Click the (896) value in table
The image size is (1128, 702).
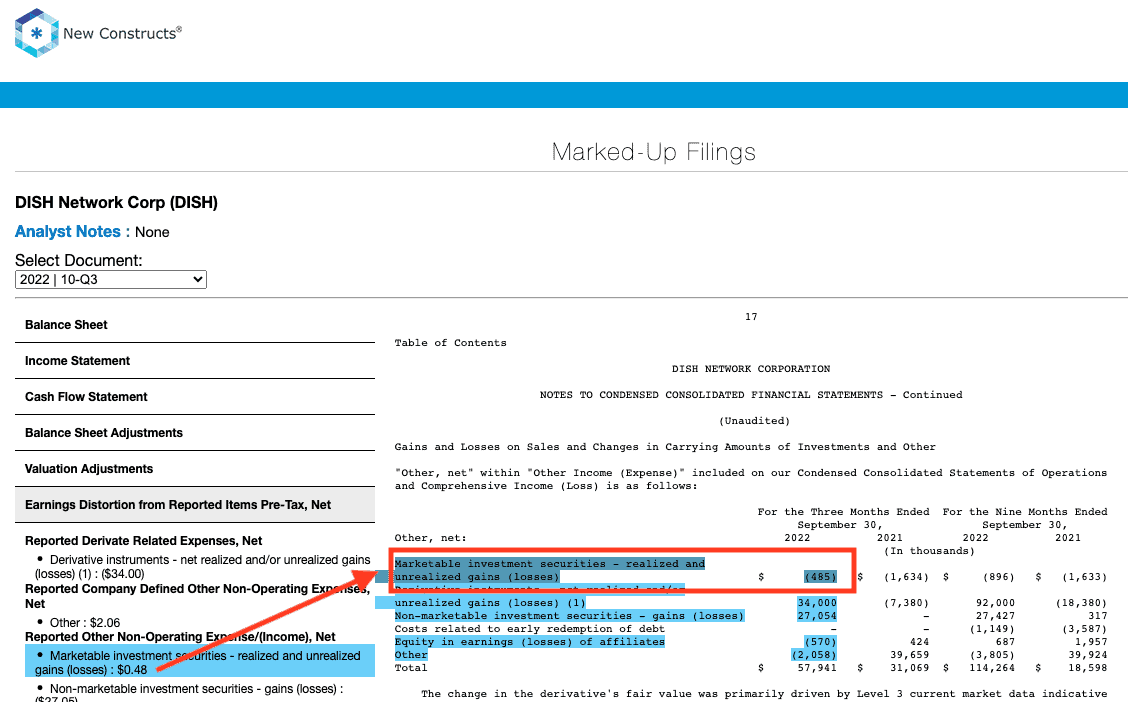(999, 577)
